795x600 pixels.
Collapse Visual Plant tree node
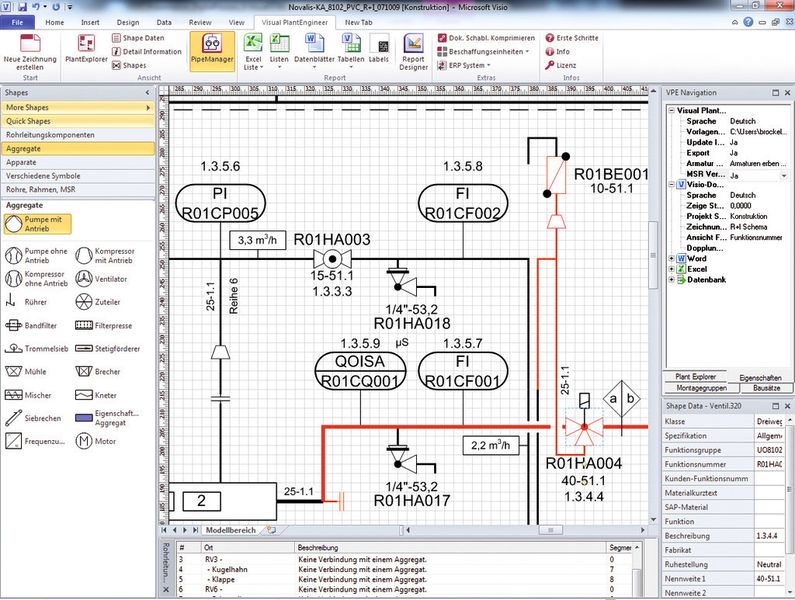point(671,111)
